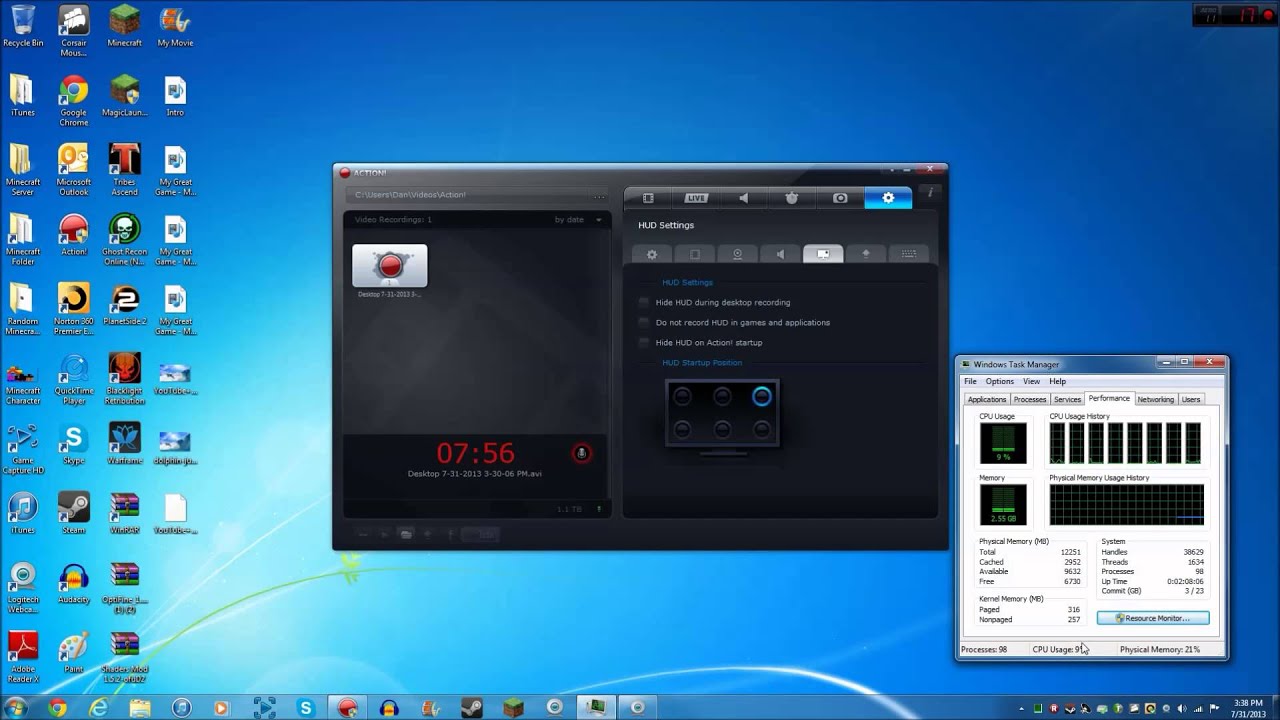Select the Desktop 7-31-2013 recording thumbnail
The height and width of the screenshot is (720, 1280).
pos(389,266)
